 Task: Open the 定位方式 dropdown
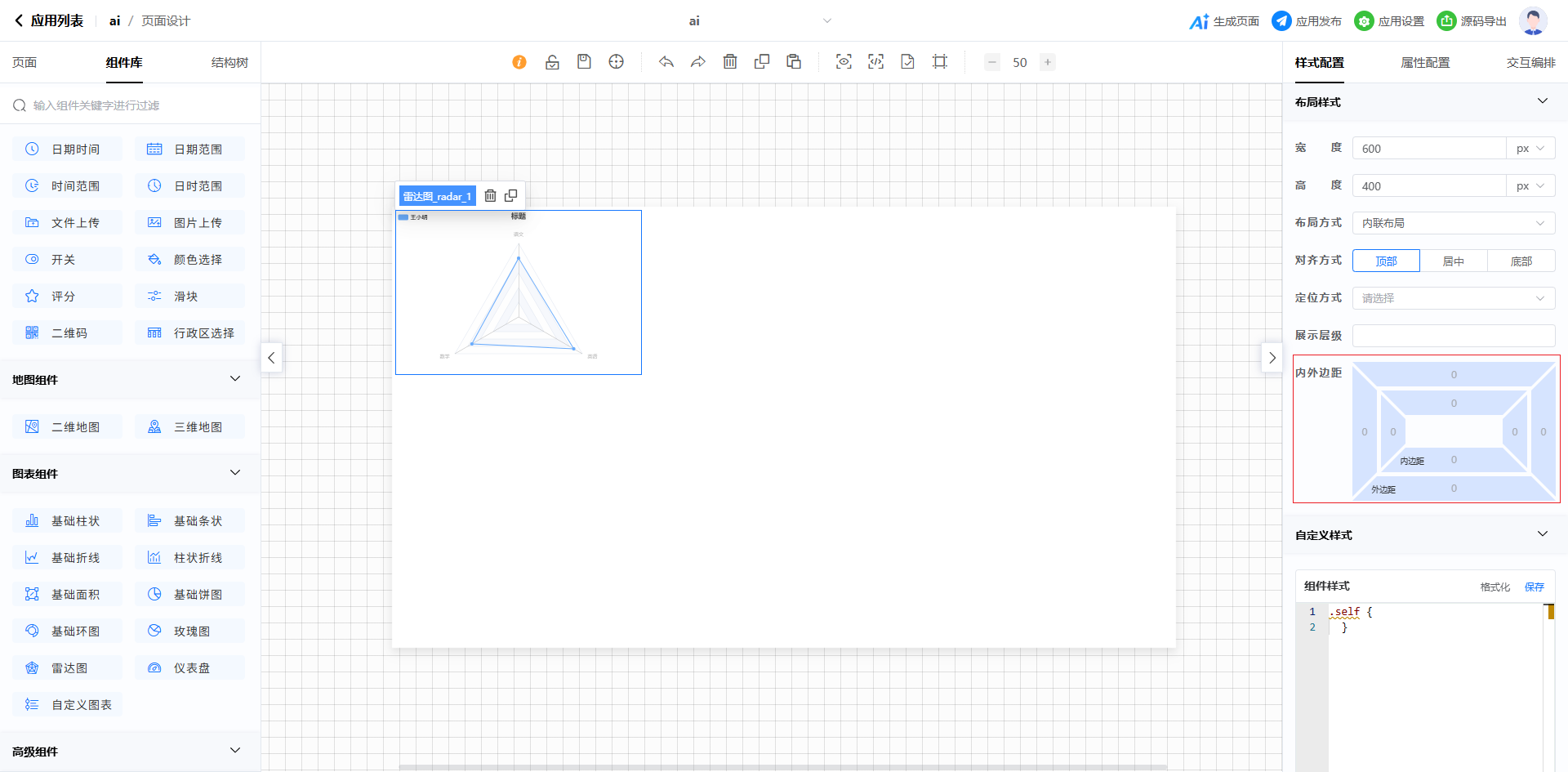coord(1454,298)
